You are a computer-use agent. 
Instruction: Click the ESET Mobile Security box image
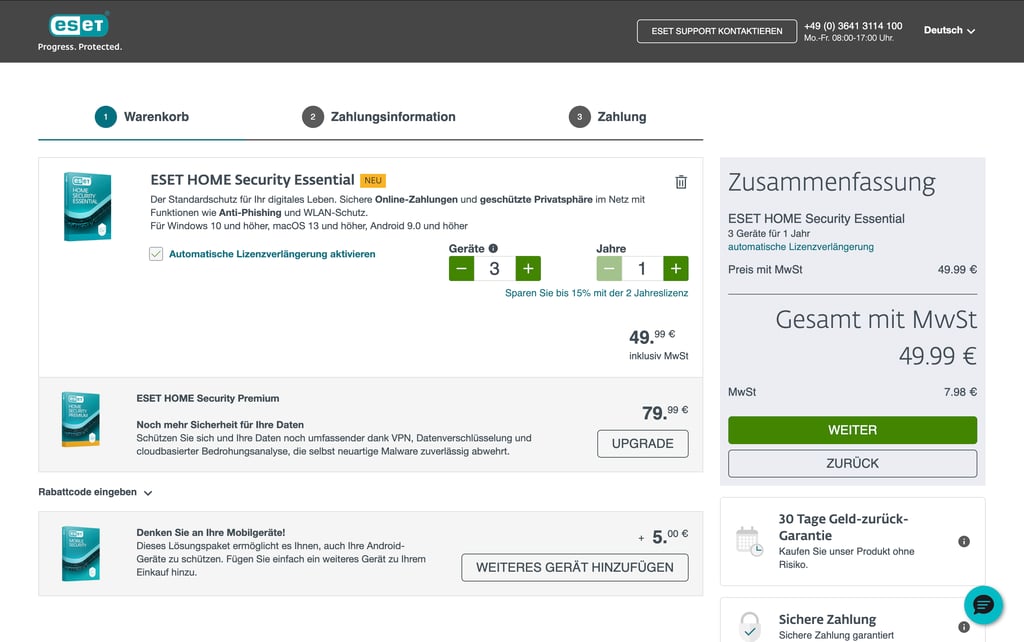80,553
